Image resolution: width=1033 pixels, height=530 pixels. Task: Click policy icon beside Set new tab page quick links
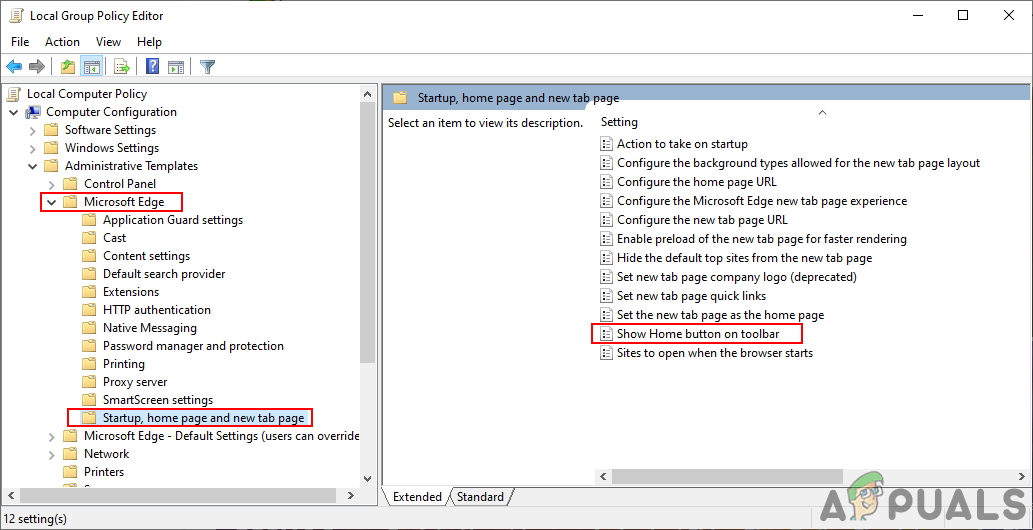(606, 296)
